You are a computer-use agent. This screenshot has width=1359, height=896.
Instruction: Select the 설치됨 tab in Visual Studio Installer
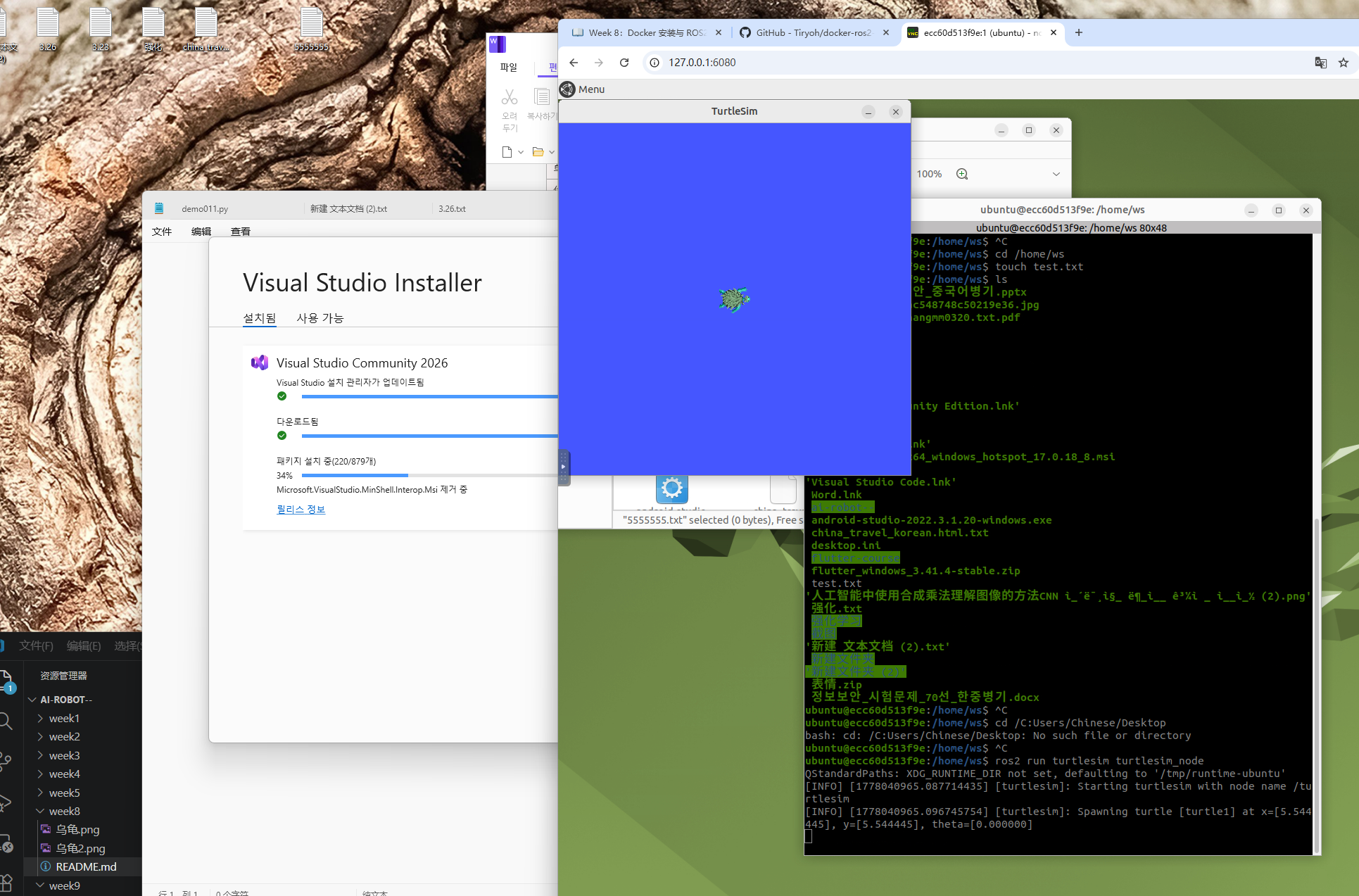[260, 318]
